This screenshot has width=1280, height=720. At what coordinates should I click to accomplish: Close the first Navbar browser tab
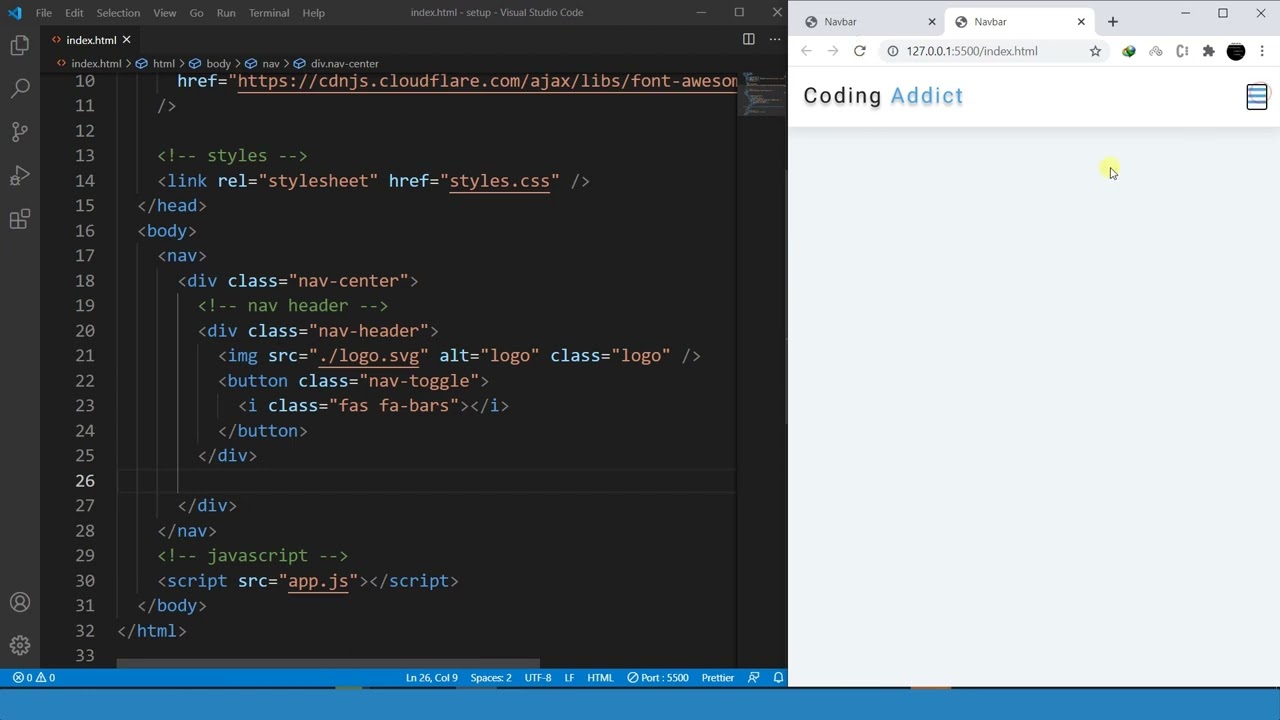pyautogui.click(x=932, y=21)
